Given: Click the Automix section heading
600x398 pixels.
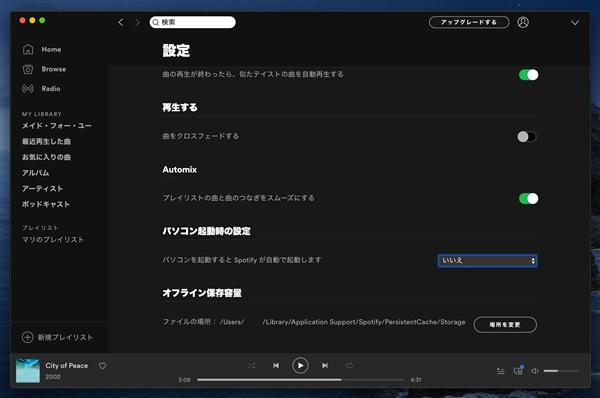Looking at the screenshot, I should pos(179,170).
